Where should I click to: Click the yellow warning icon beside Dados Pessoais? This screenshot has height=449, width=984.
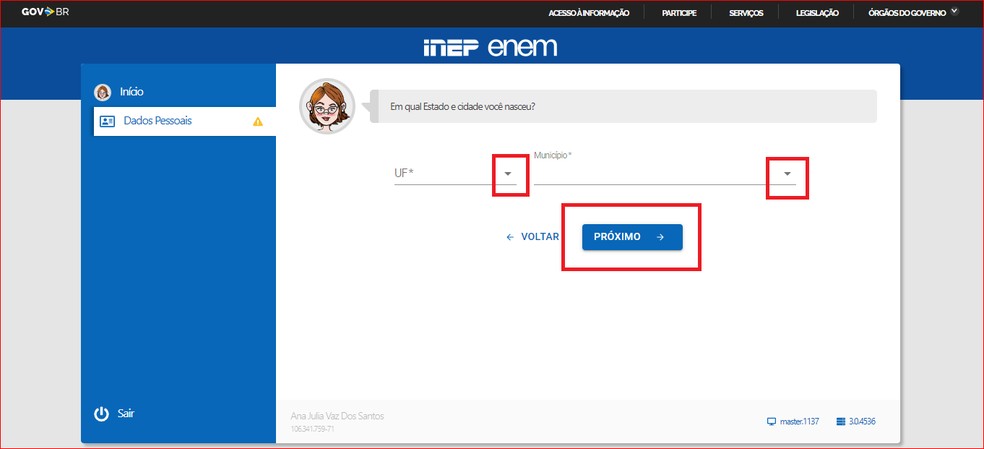click(258, 122)
